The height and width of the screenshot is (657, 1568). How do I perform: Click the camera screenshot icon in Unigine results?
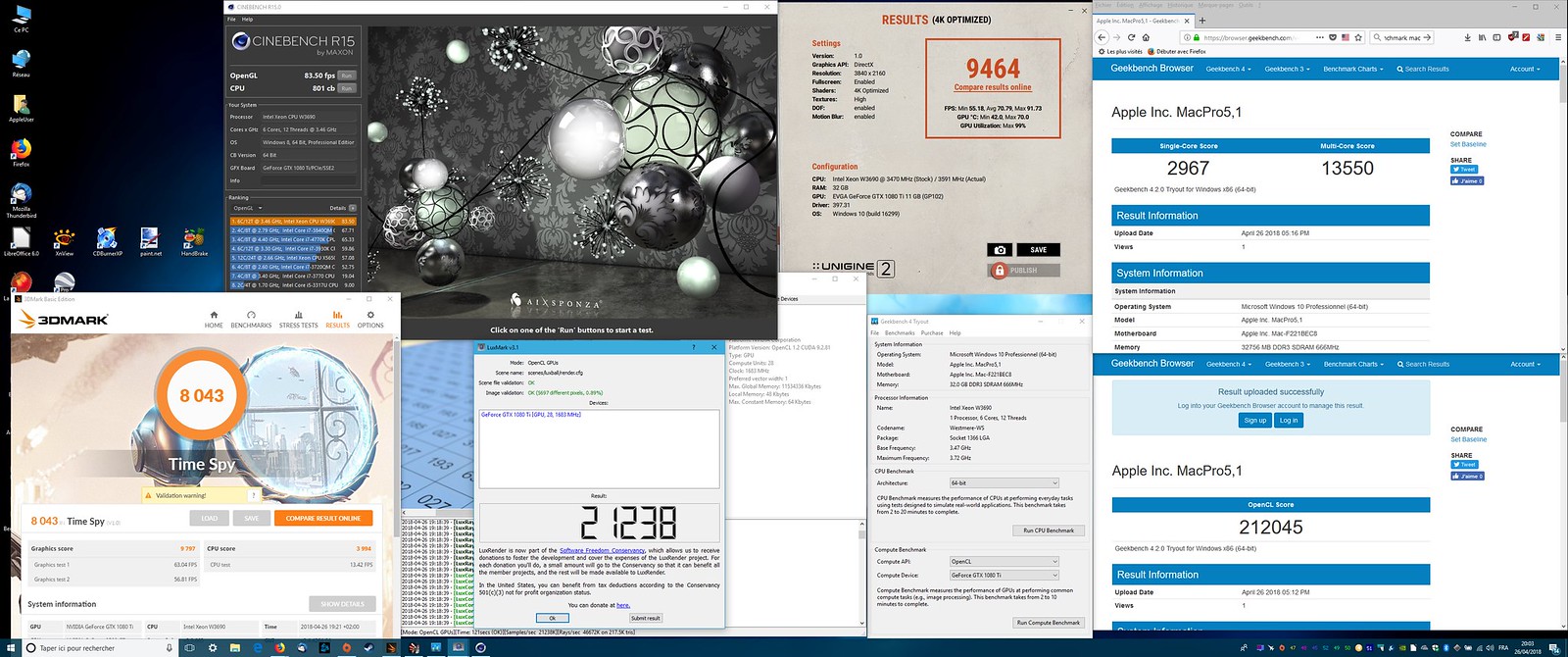coord(1000,250)
